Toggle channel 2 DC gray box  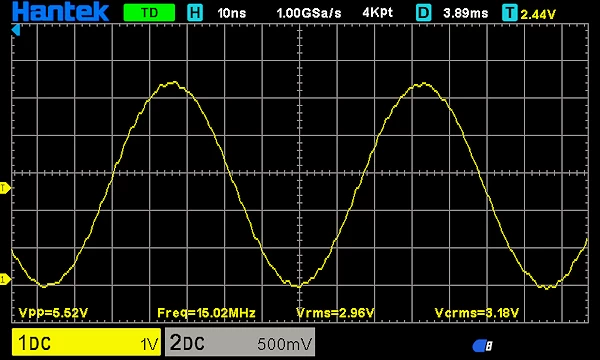coord(240,342)
